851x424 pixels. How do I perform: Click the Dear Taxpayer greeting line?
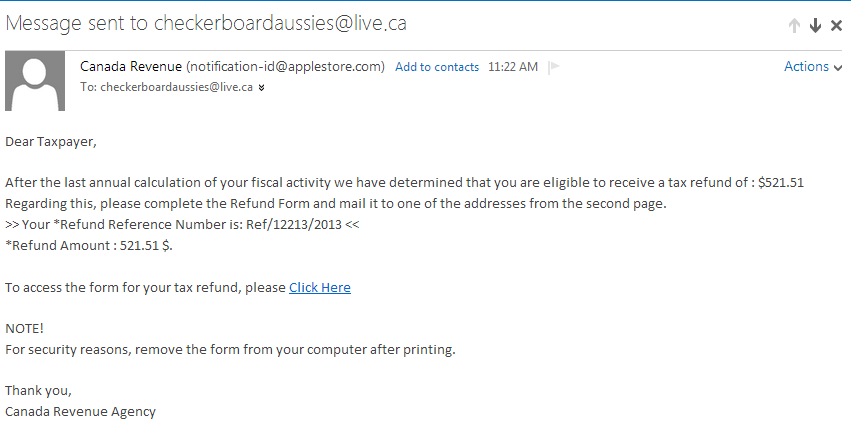click(x=51, y=141)
